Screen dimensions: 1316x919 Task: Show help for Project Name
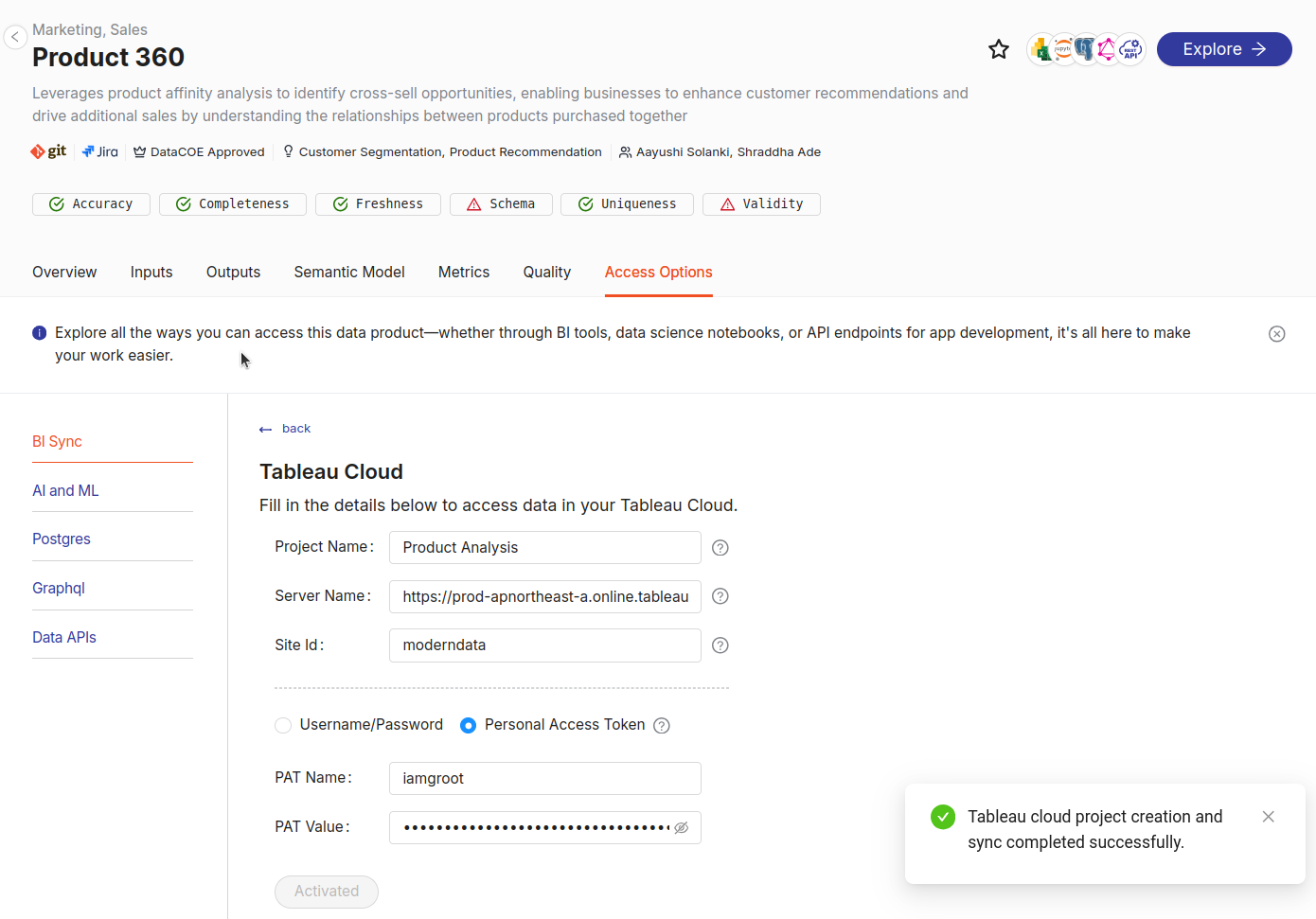click(720, 548)
